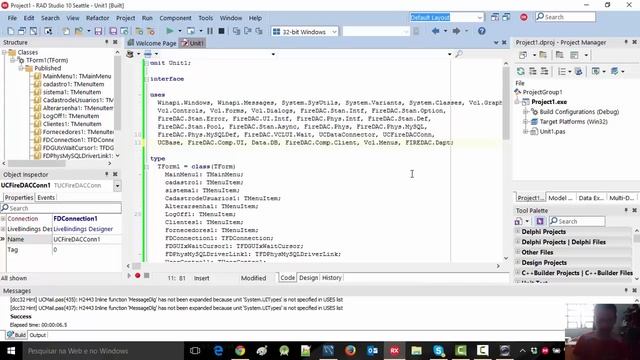Navigate forward with blue right arrow
The image size is (640, 360).
point(456,31)
